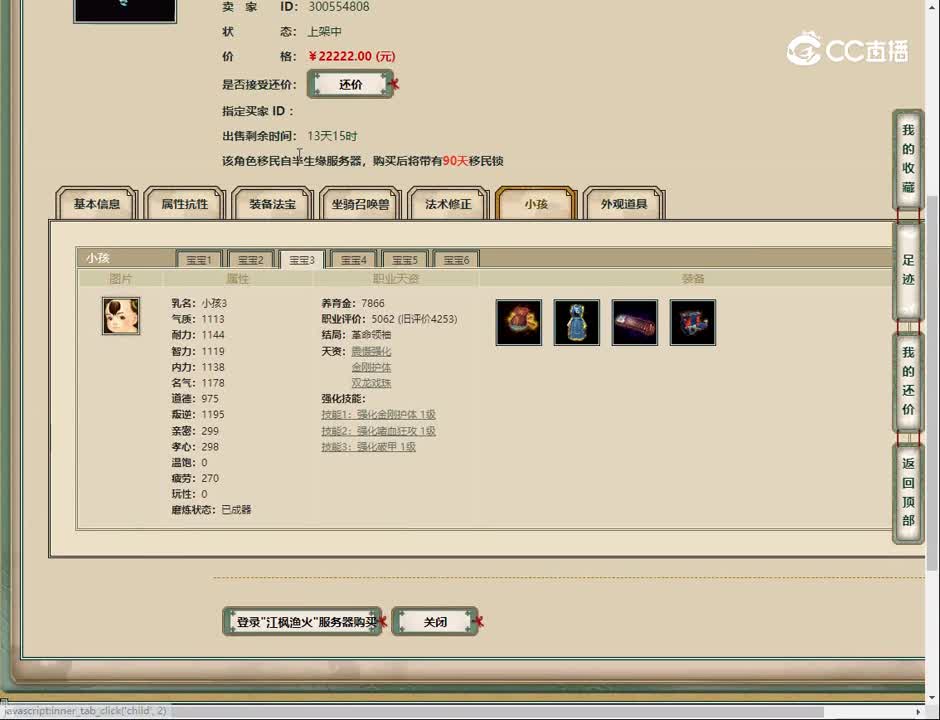Click 职业评价 value 5062
This screenshot has height=720, width=940.
click(383, 319)
